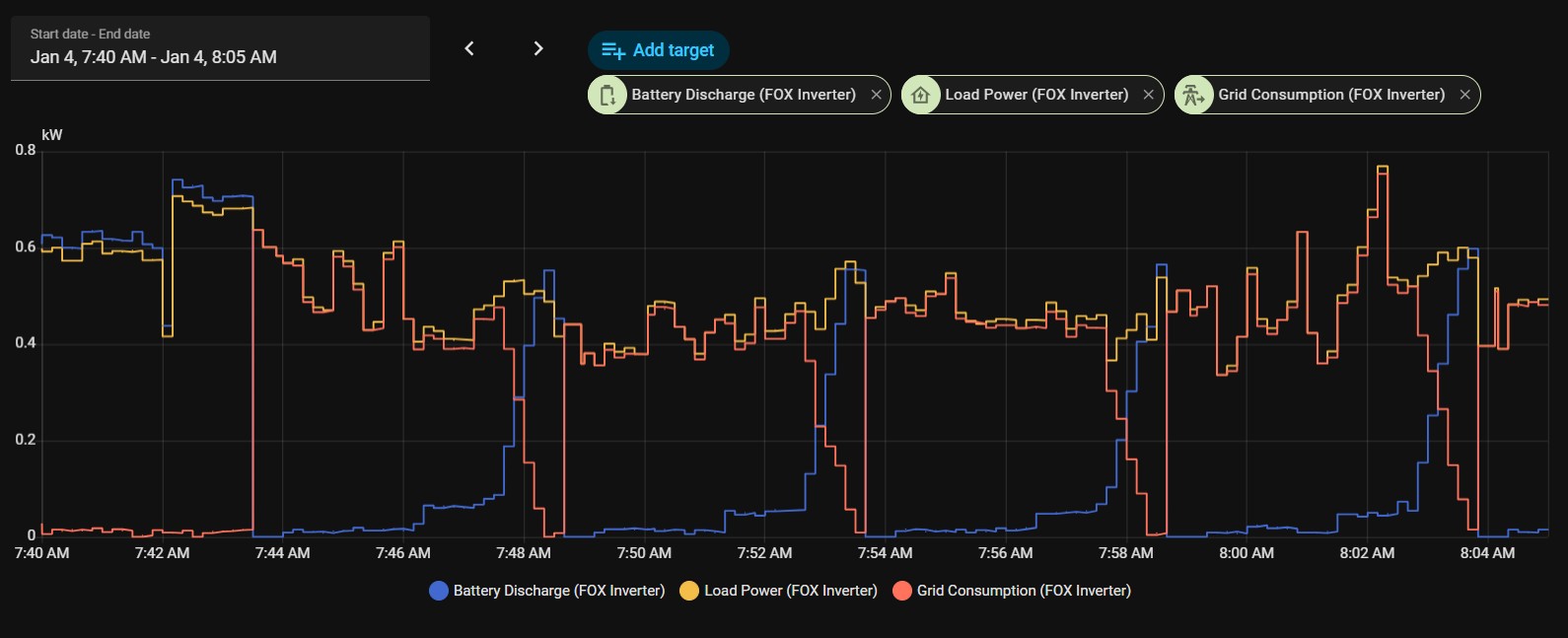Open the start and end date picker

[220, 47]
